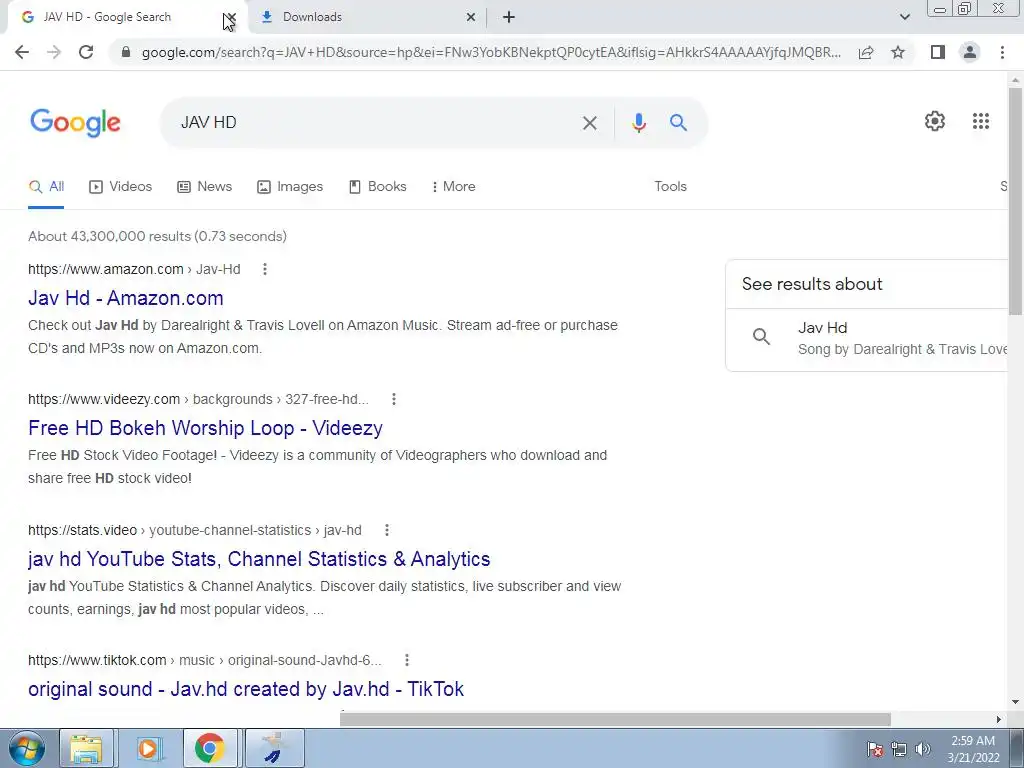Viewport: 1024px width, 768px height.
Task: Open jav hd YouTube Stats link
Action: [259, 559]
